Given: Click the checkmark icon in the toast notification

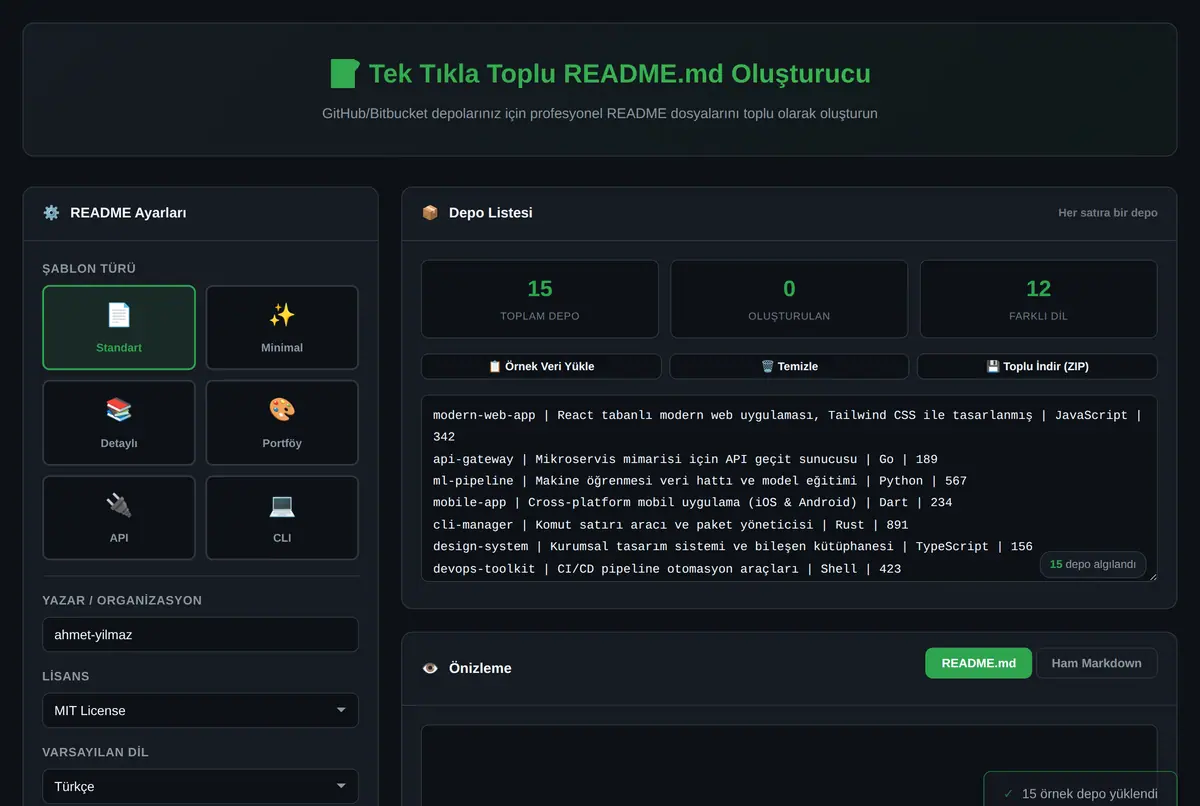Looking at the screenshot, I should click(x=1008, y=794).
